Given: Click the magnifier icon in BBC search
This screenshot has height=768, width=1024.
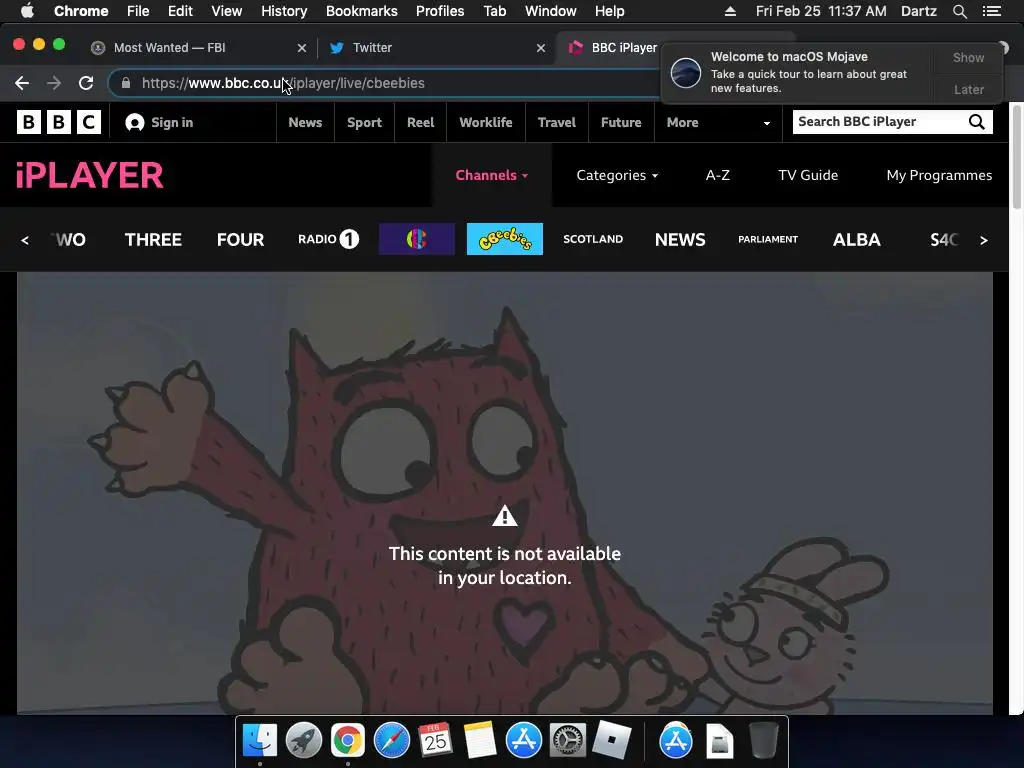Looking at the screenshot, I should (x=976, y=122).
